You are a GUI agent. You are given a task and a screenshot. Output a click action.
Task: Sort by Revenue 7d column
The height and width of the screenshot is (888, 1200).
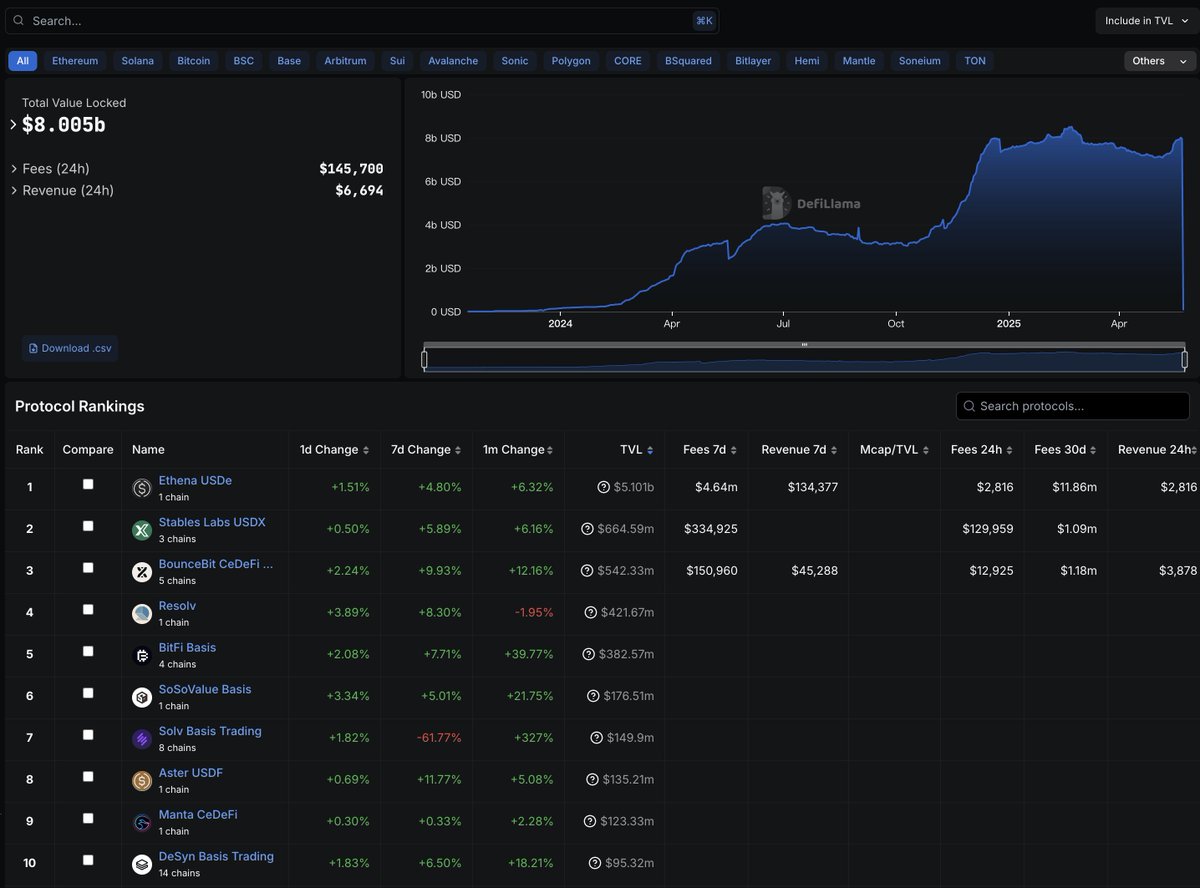(801, 450)
